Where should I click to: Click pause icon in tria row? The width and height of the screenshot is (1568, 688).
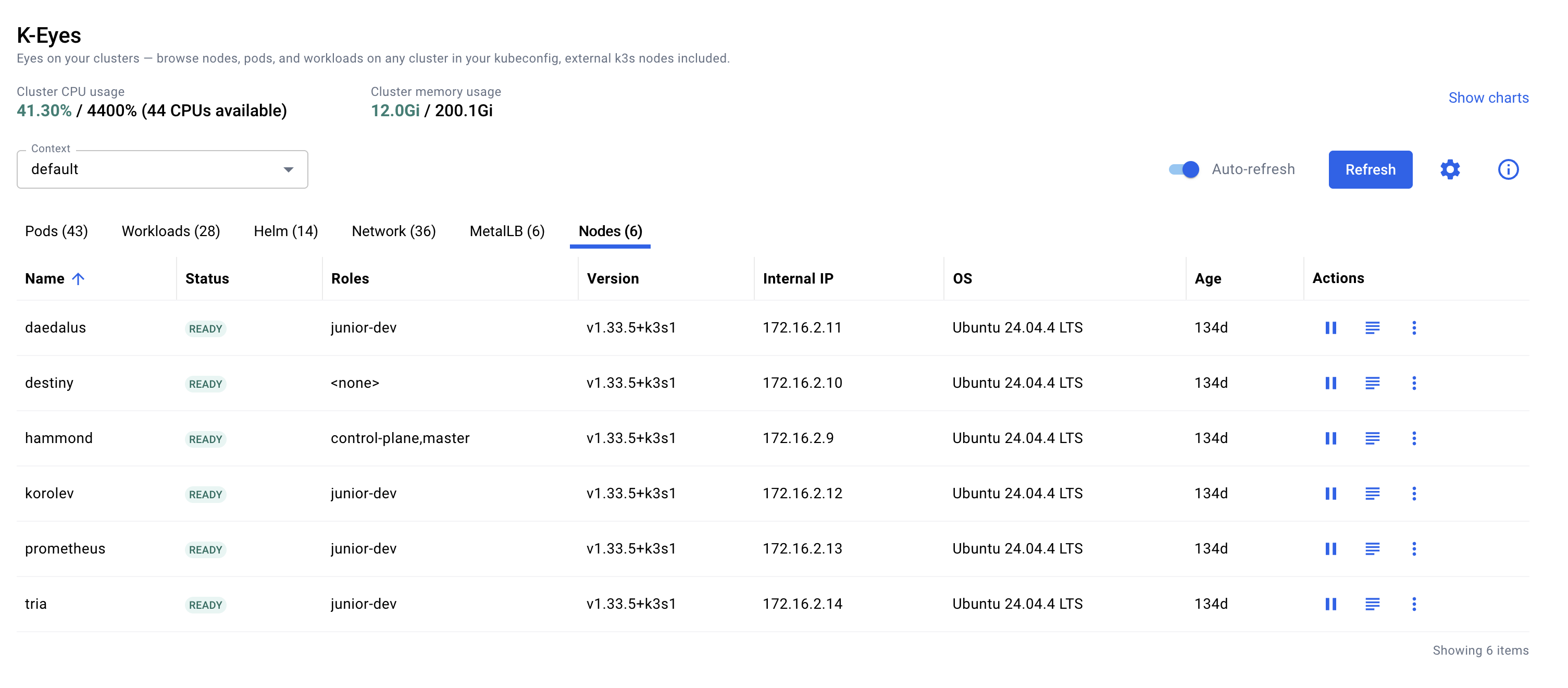point(1330,604)
